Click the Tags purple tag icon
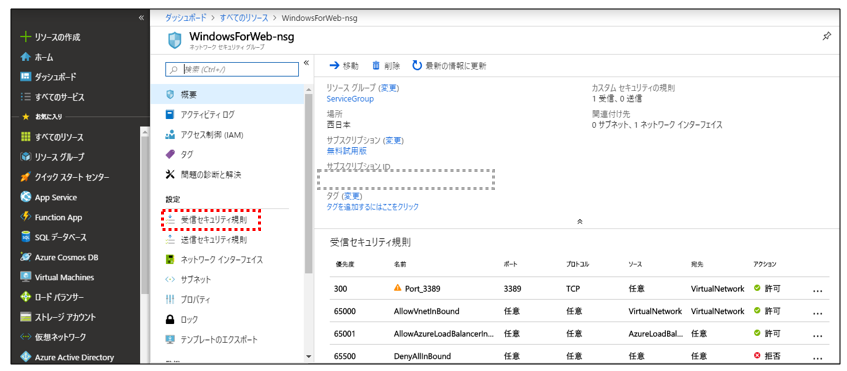Screen dimensions: 847x371 pyautogui.click(x=170, y=154)
